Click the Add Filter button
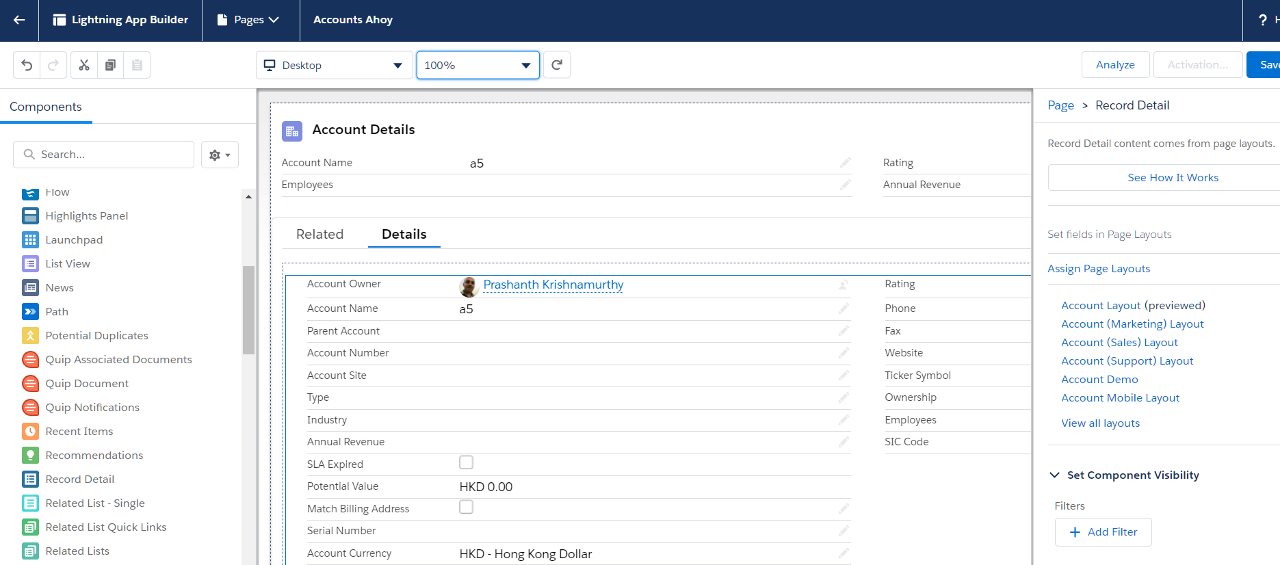This screenshot has height=565, width=1280. click(x=1103, y=532)
